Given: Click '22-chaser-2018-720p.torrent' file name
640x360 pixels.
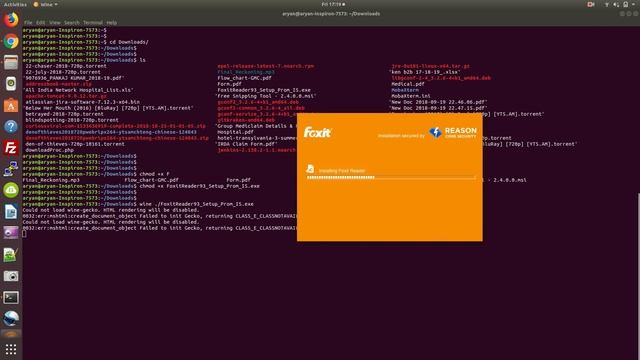Looking at the screenshot, I should pos(66,66).
